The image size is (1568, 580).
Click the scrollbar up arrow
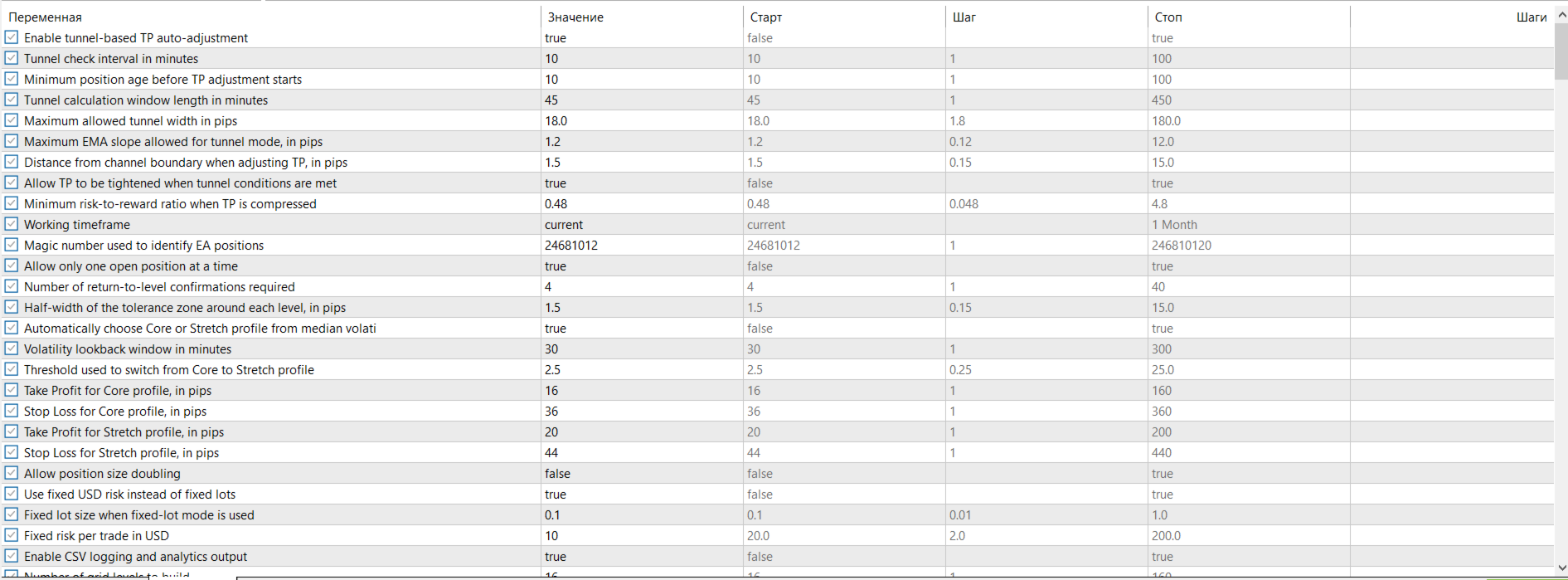point(1561,15)
